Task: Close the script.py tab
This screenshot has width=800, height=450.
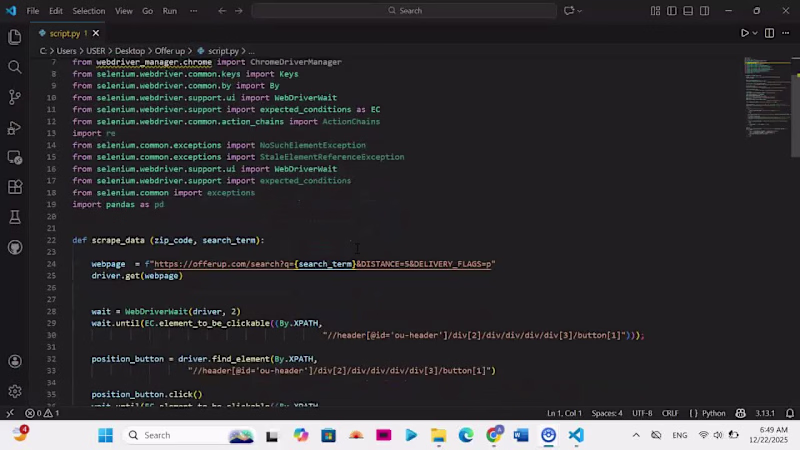Action: (x=95, y=33)
